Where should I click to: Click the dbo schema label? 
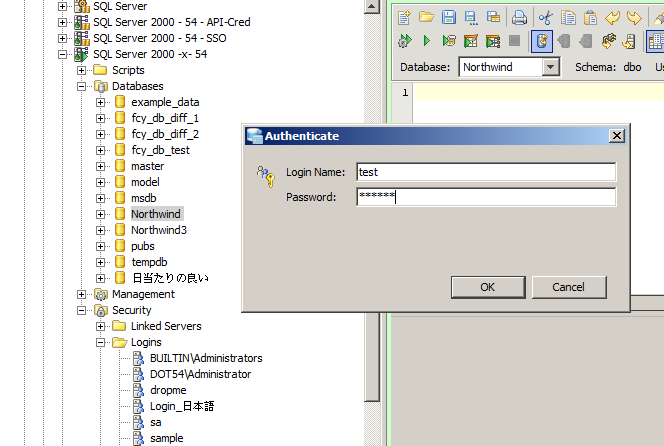[x=632, y=67]
